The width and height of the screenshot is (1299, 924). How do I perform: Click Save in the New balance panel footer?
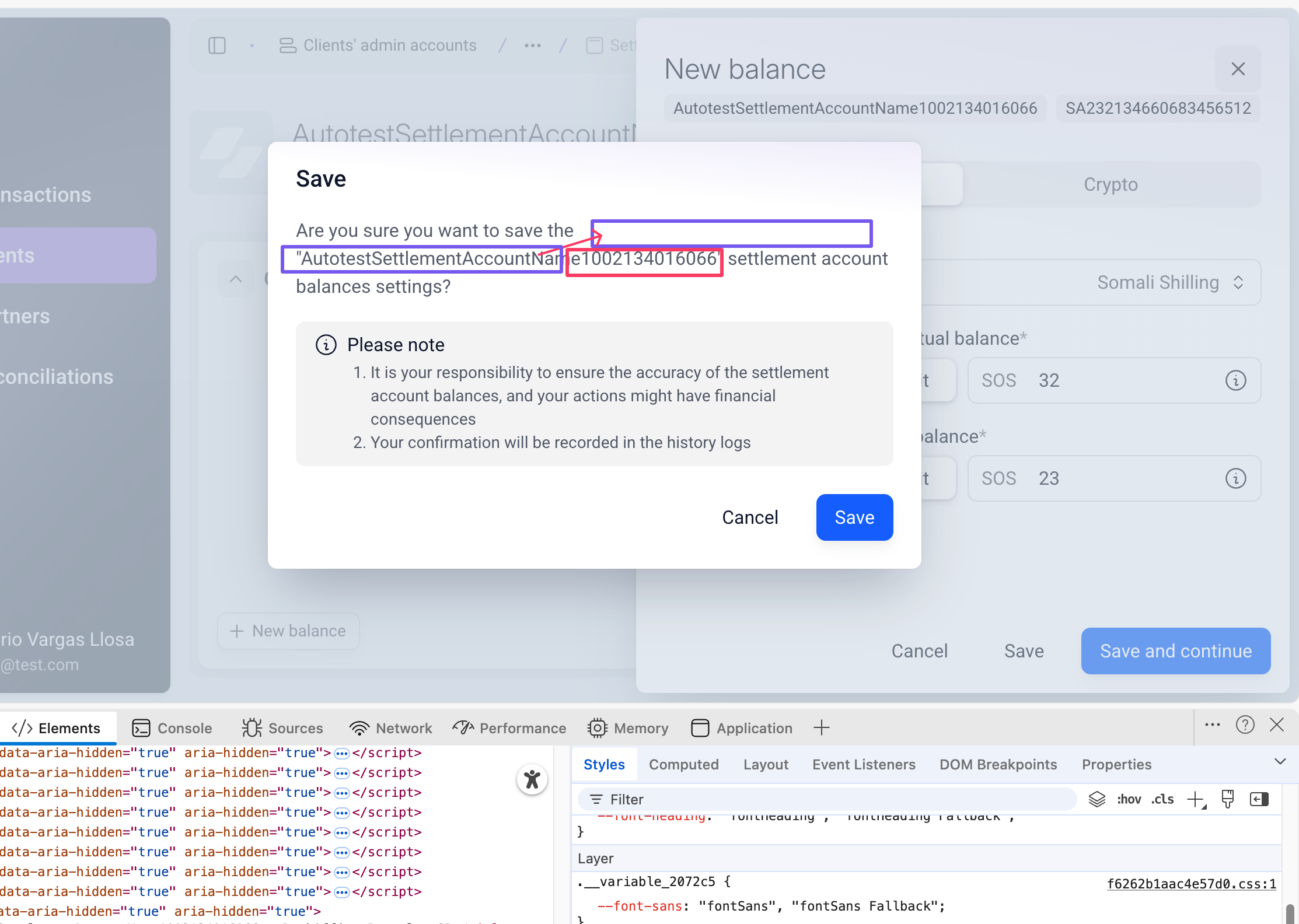[x=1024, y=651]
